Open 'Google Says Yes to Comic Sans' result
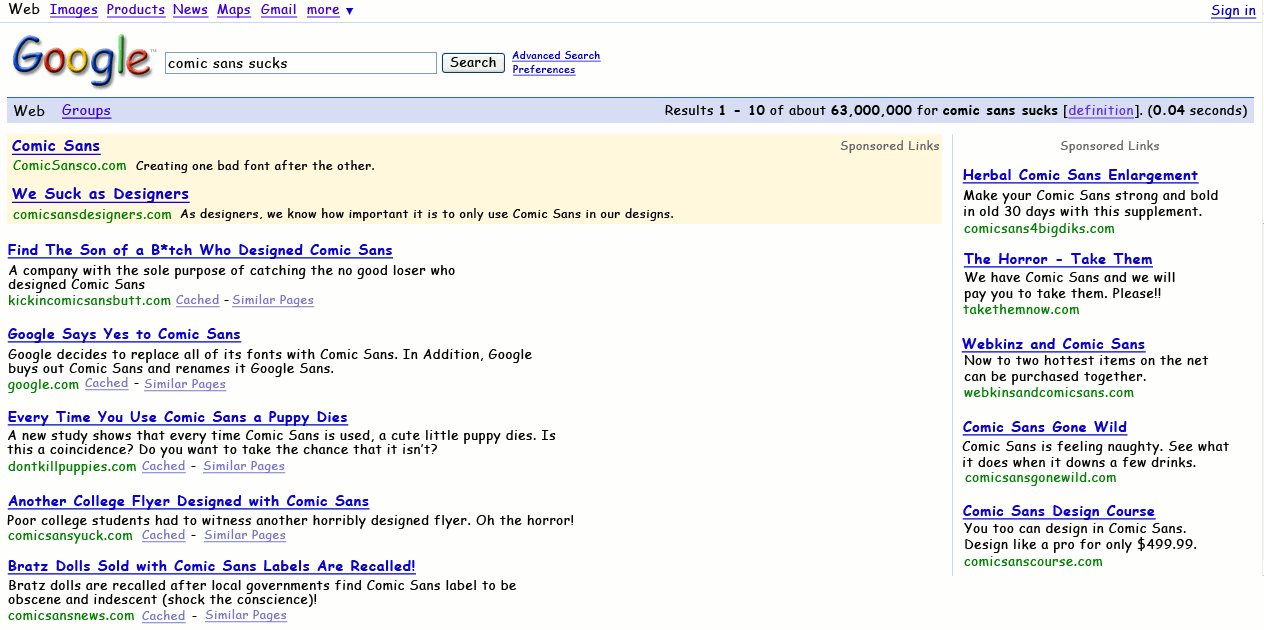Viewport: 1264px width, 630px height. [x=124, y=334]
